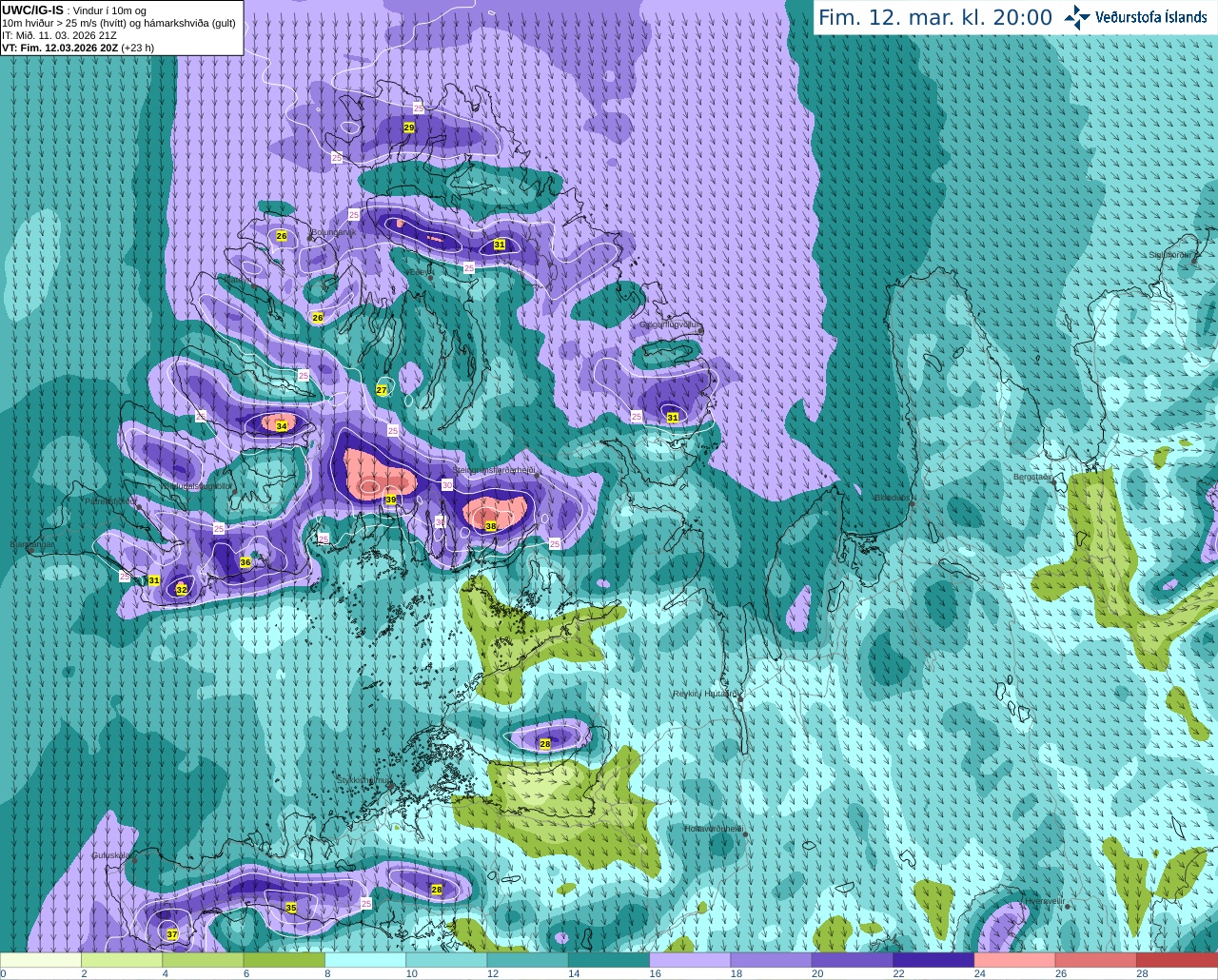Click the Hveravellir station label

[x=1045, y=900]
